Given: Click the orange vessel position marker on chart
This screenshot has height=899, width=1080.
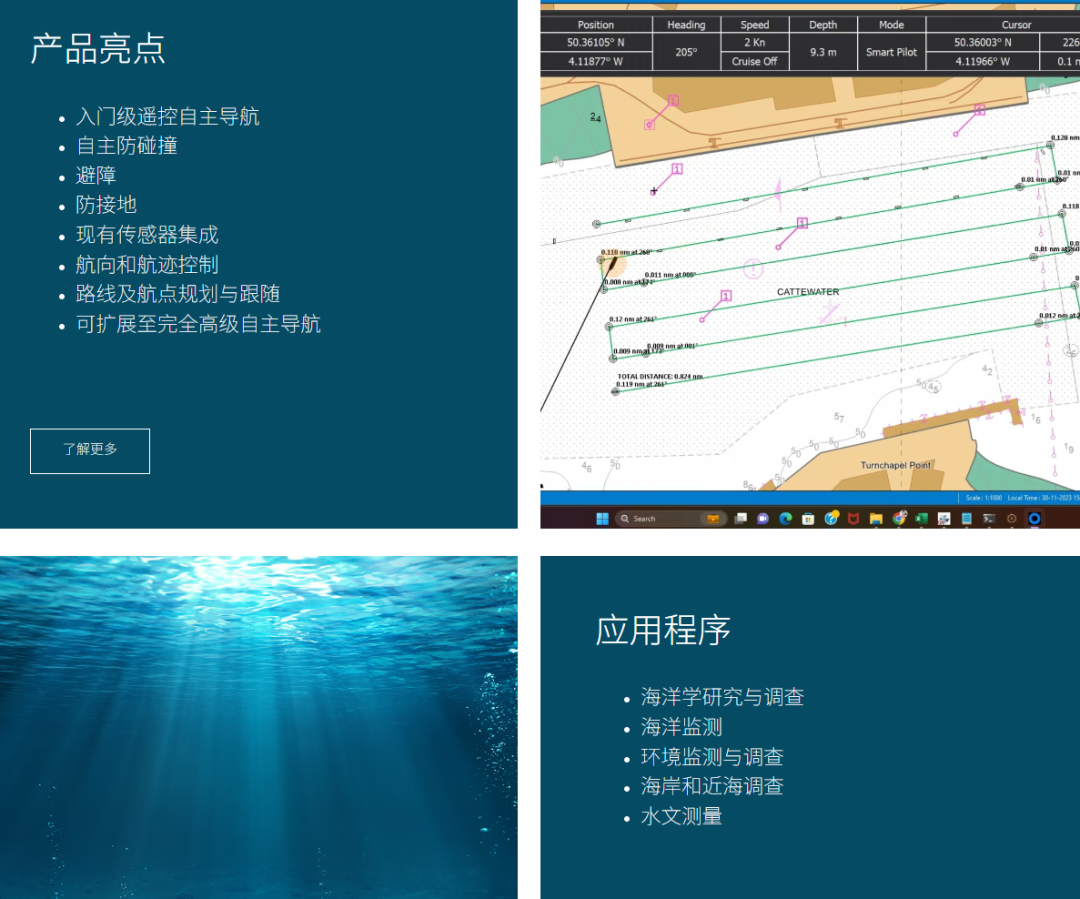Looking at the screenshot, I should pyautogui.click(x=613, y=264).
